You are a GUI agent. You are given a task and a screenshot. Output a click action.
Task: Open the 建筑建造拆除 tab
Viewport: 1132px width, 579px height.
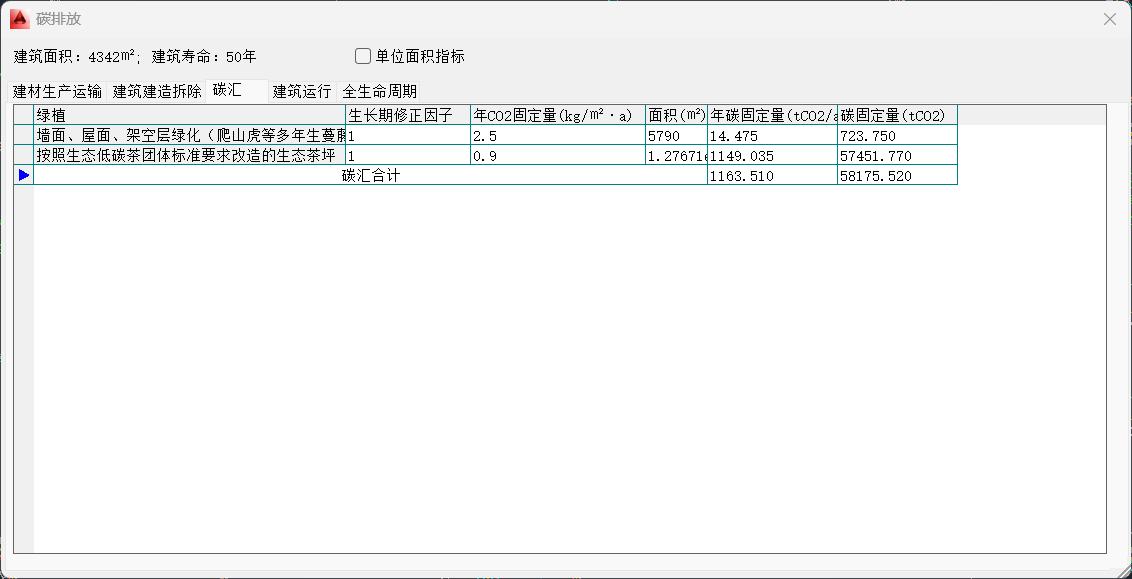coord(157,91)
